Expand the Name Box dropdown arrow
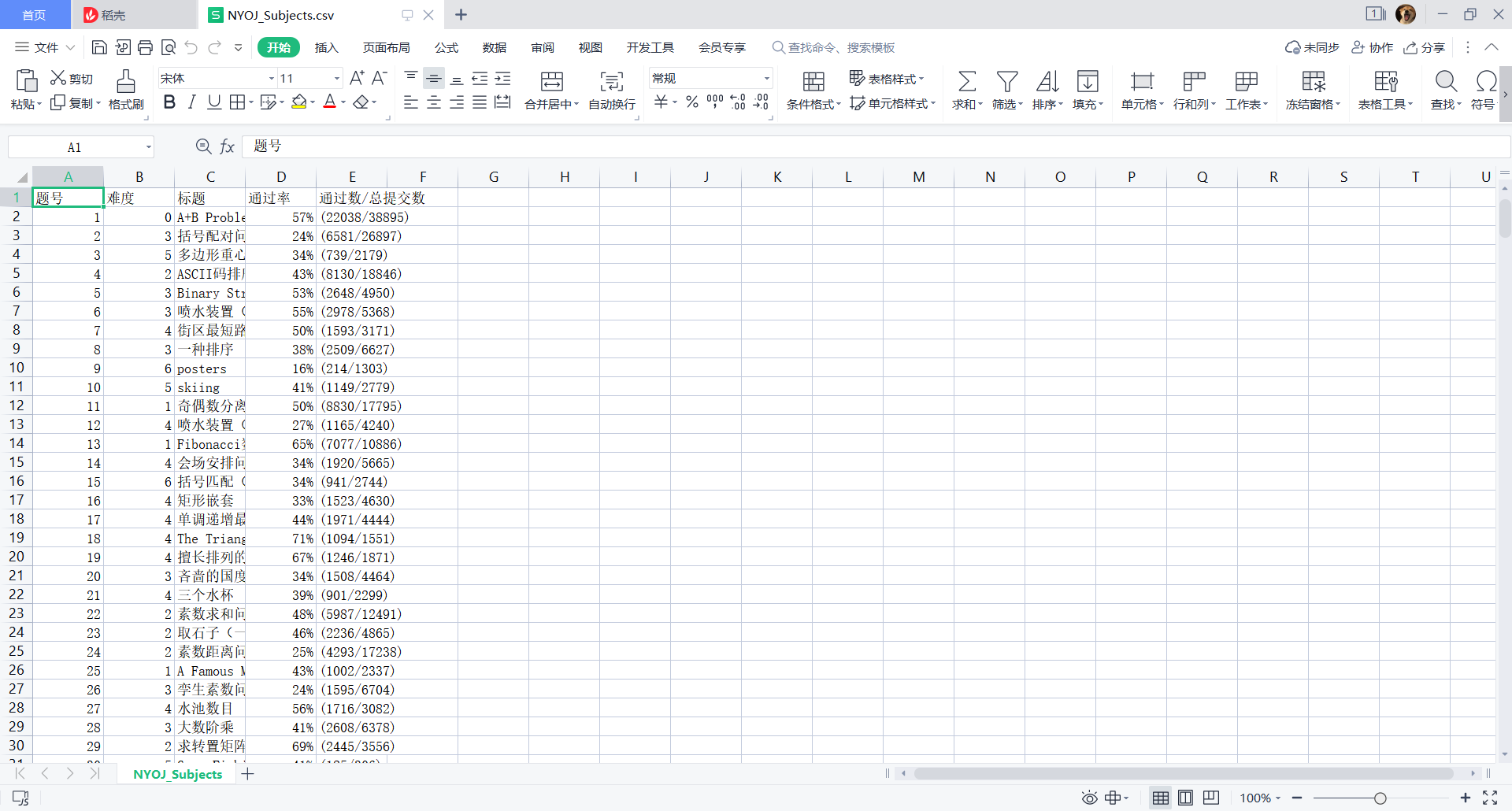The height and width of the screenshot is (811, 1512). pos(148,147)
